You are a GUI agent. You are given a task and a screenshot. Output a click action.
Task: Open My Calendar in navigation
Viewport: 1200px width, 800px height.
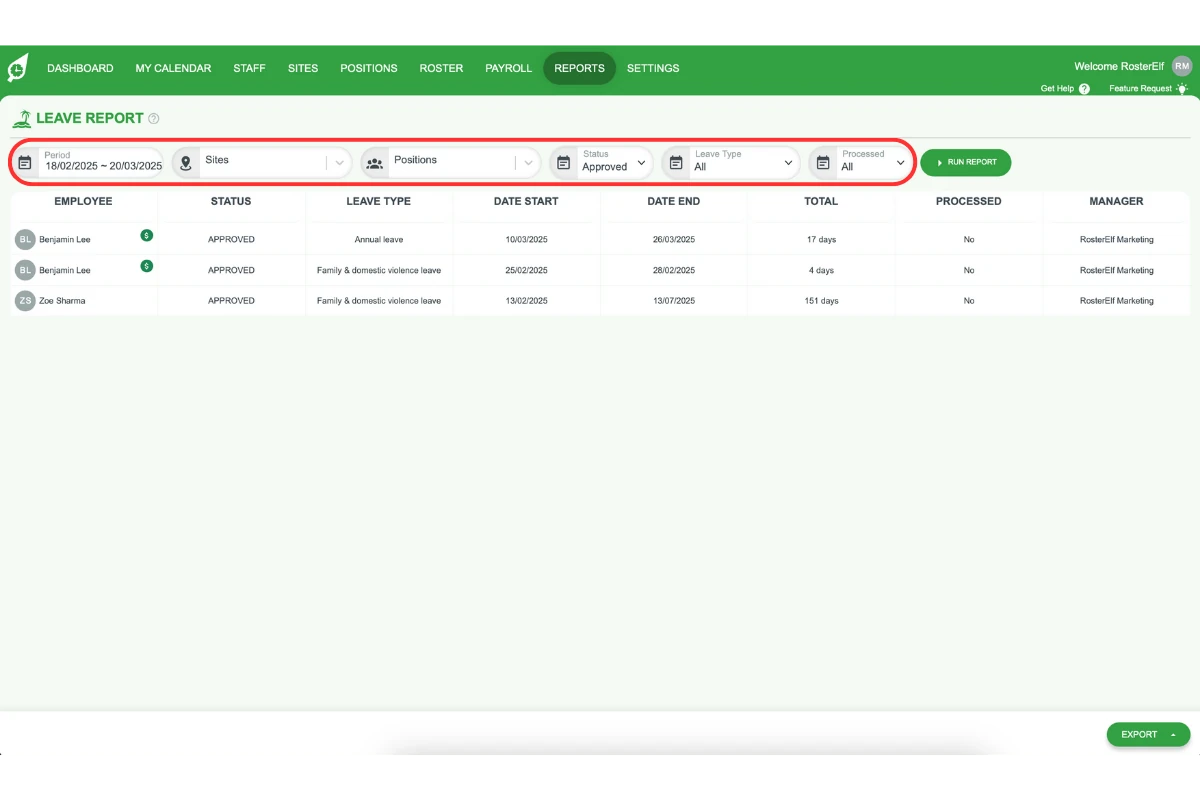173,69
